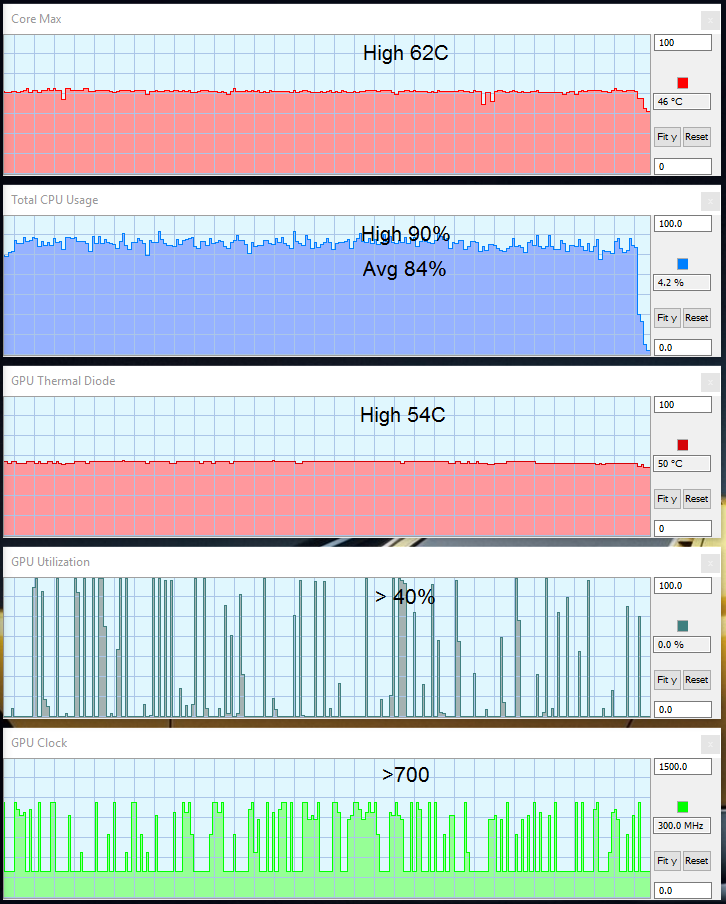Click the 0.0 % GPU Utilization readout
The width and height of the screenshot is (726, 904).
tap(682, 645)
